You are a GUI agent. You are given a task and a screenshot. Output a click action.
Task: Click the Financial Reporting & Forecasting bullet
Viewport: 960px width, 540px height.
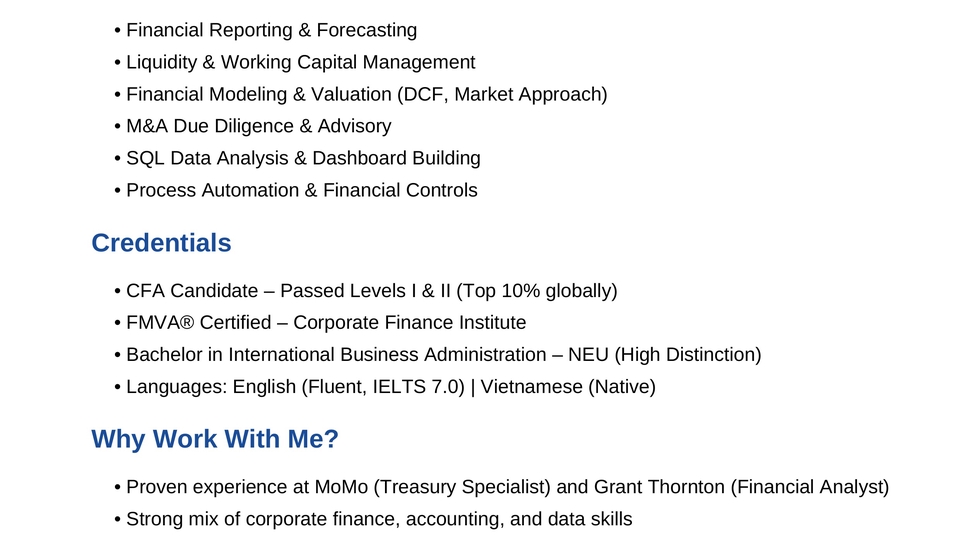[x=271, y=31]
